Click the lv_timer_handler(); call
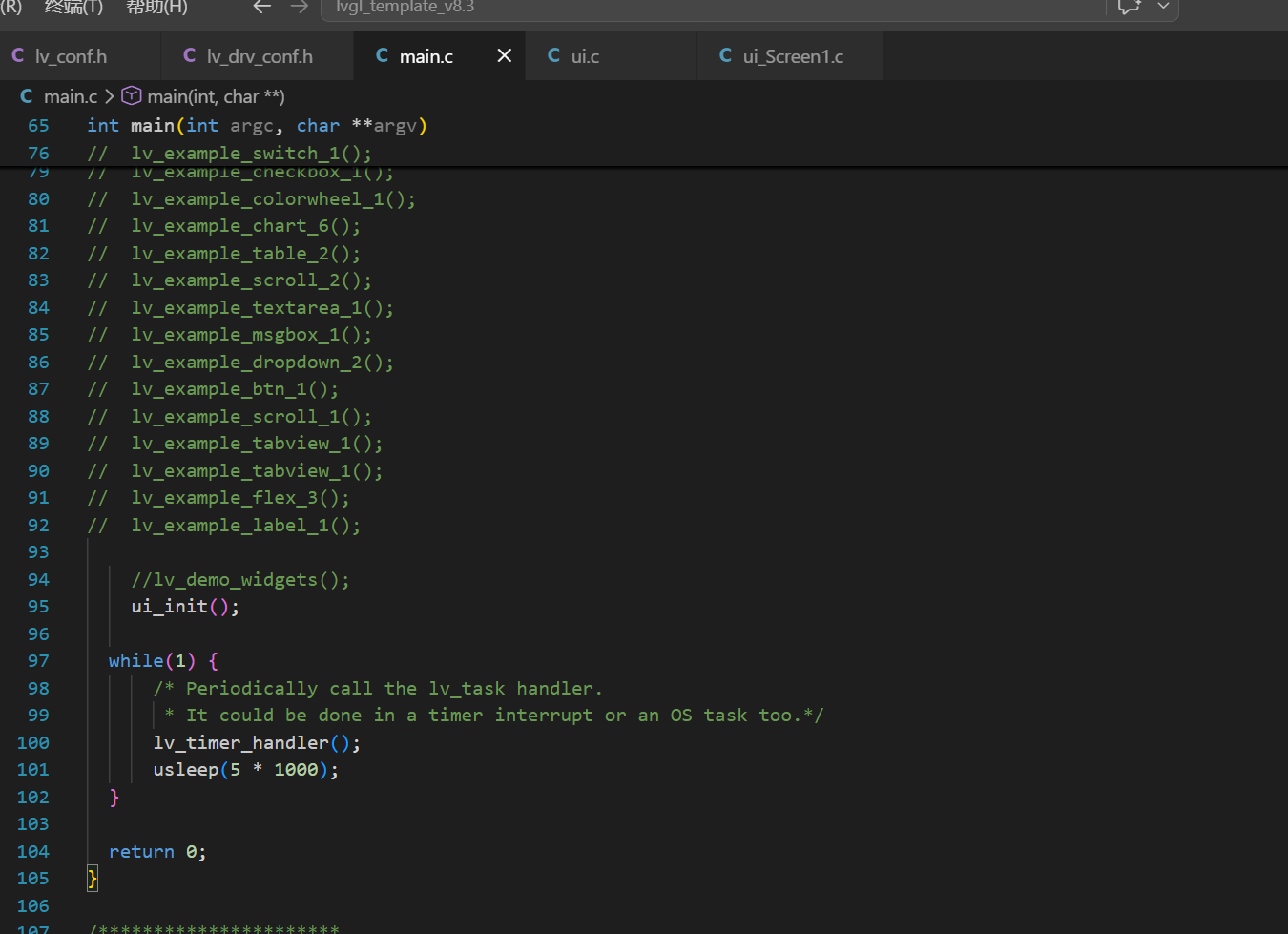 coord(258,743)
